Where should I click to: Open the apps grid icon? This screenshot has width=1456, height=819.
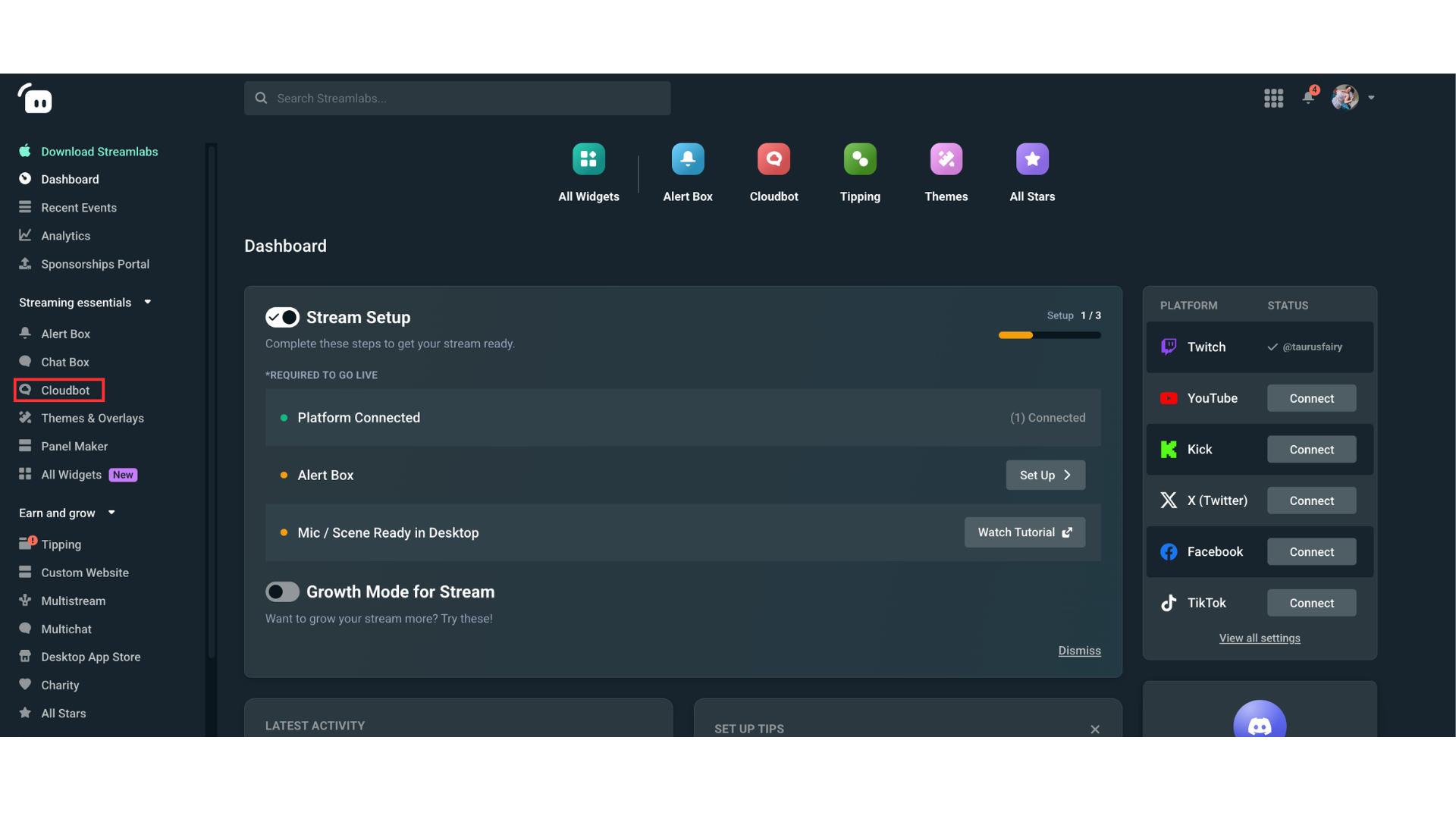(x=1273, y=98)
